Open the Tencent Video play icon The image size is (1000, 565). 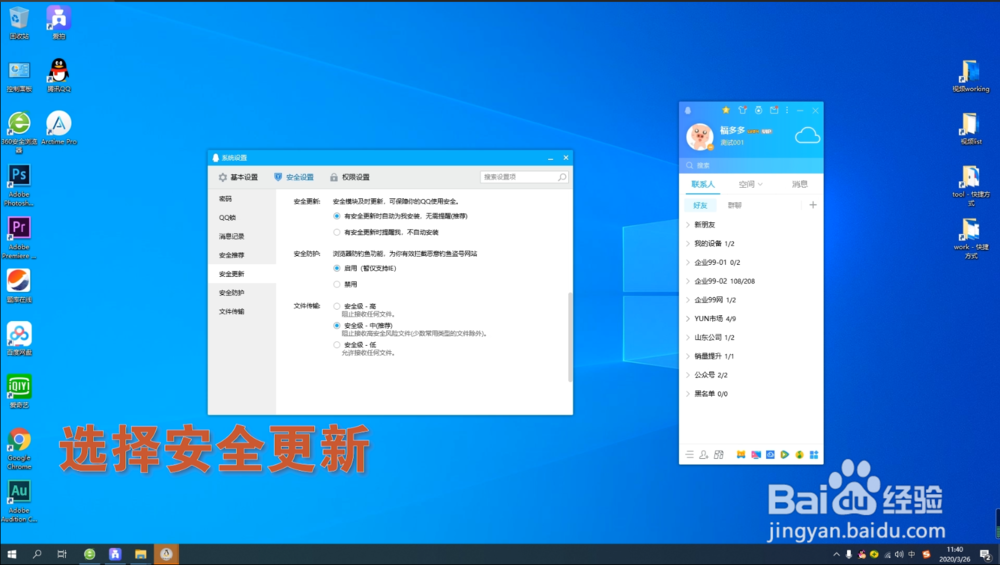(x=784, y=455)
